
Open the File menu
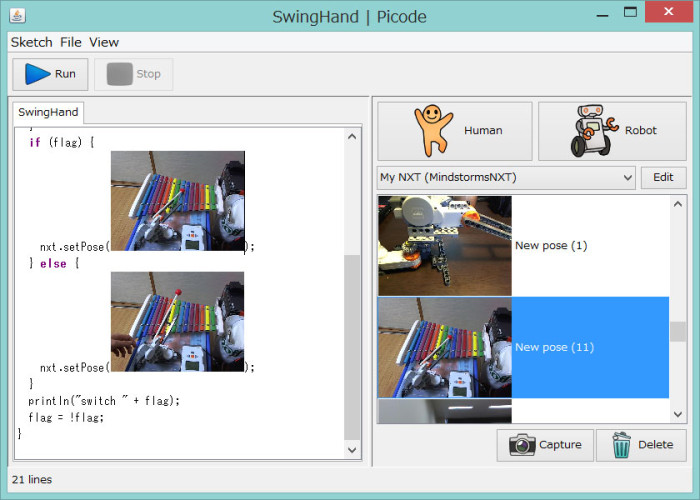71,42
